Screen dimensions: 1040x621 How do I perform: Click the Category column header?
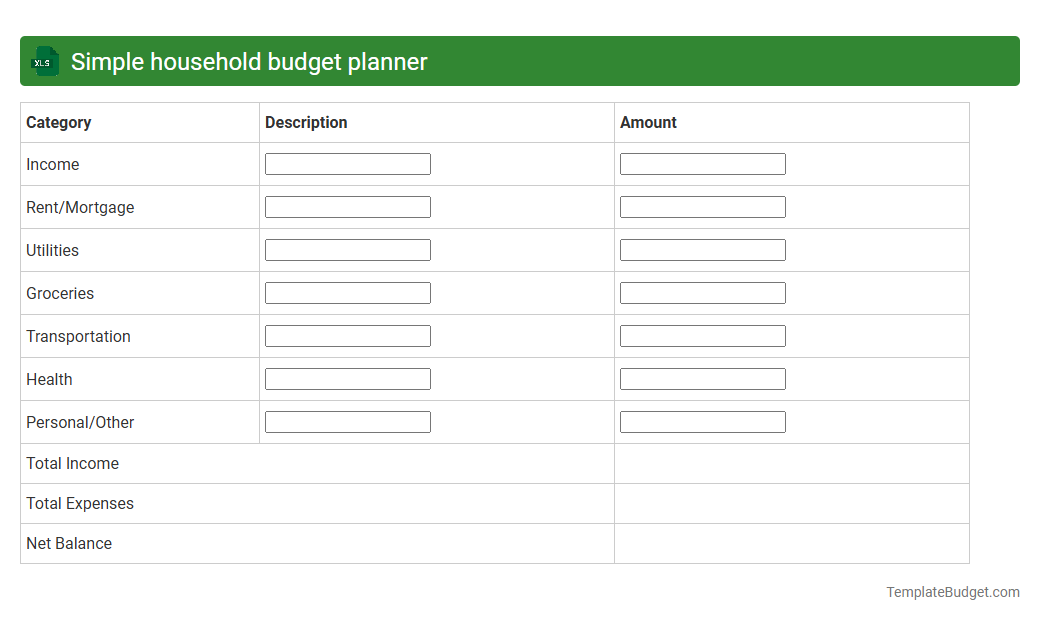(x=59, y=122)
